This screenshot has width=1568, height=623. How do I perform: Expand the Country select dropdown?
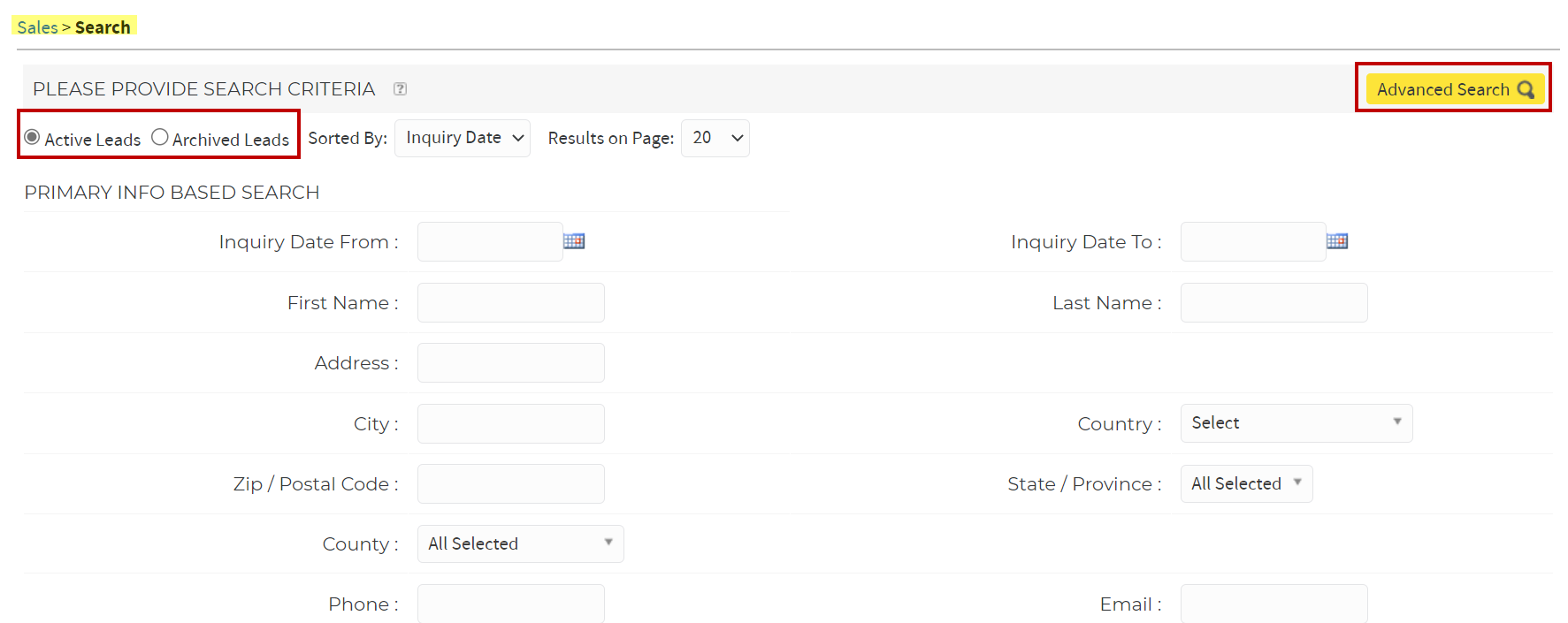pyautogui.click(x=1296, y=423)
